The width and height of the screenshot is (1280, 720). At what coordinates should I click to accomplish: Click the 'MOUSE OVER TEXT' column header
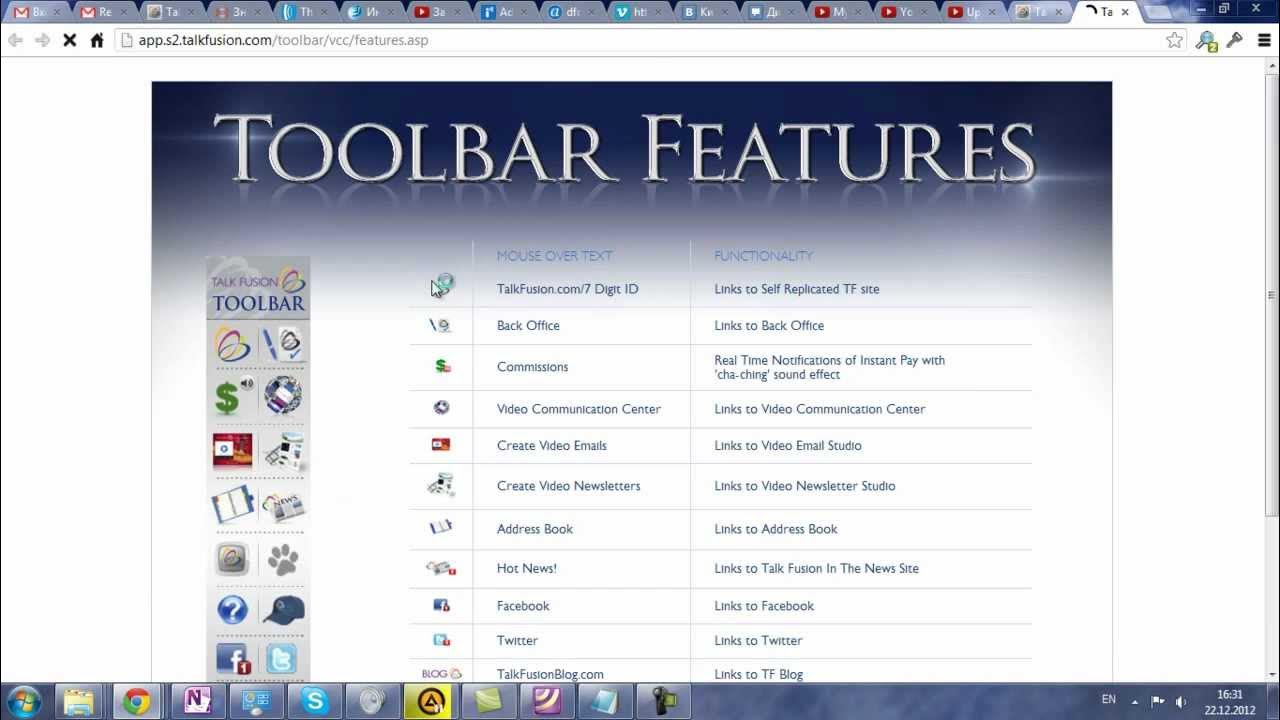(554, 256)
